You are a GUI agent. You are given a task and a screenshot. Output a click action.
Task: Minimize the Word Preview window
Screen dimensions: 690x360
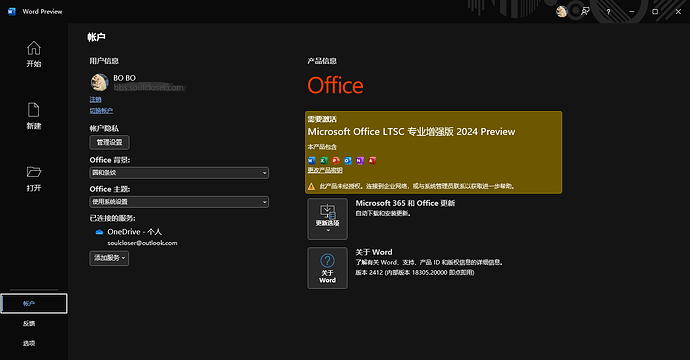click(631, 11)
